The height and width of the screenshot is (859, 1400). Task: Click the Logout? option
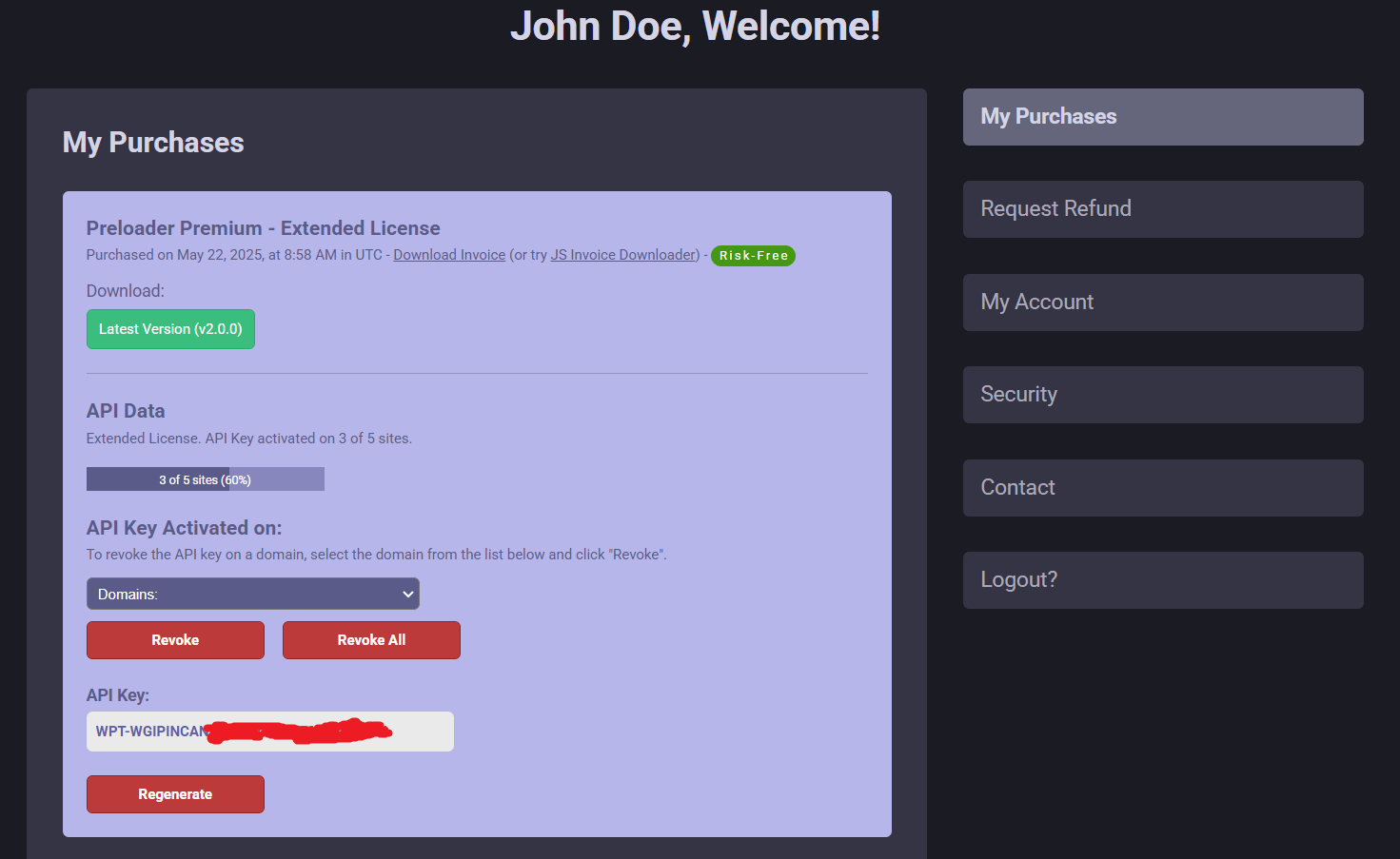click(1162, 580)
